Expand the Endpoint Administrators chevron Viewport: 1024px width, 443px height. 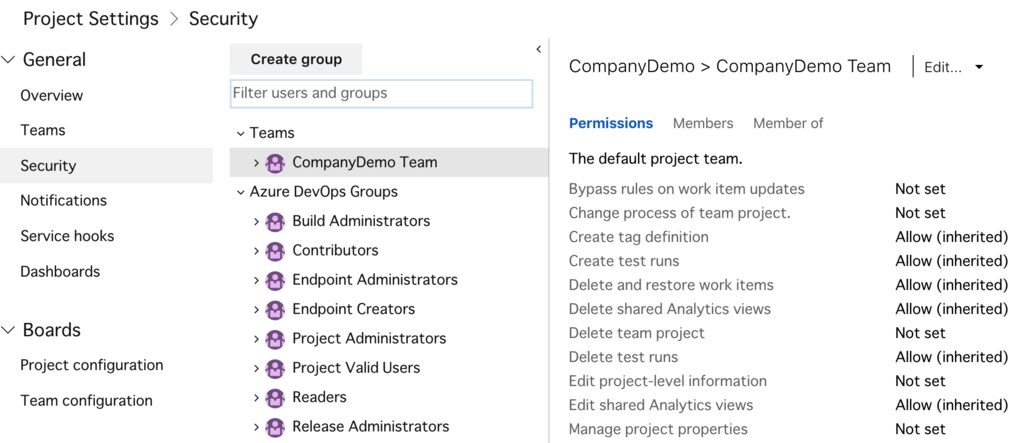click(x=257, y=280)
